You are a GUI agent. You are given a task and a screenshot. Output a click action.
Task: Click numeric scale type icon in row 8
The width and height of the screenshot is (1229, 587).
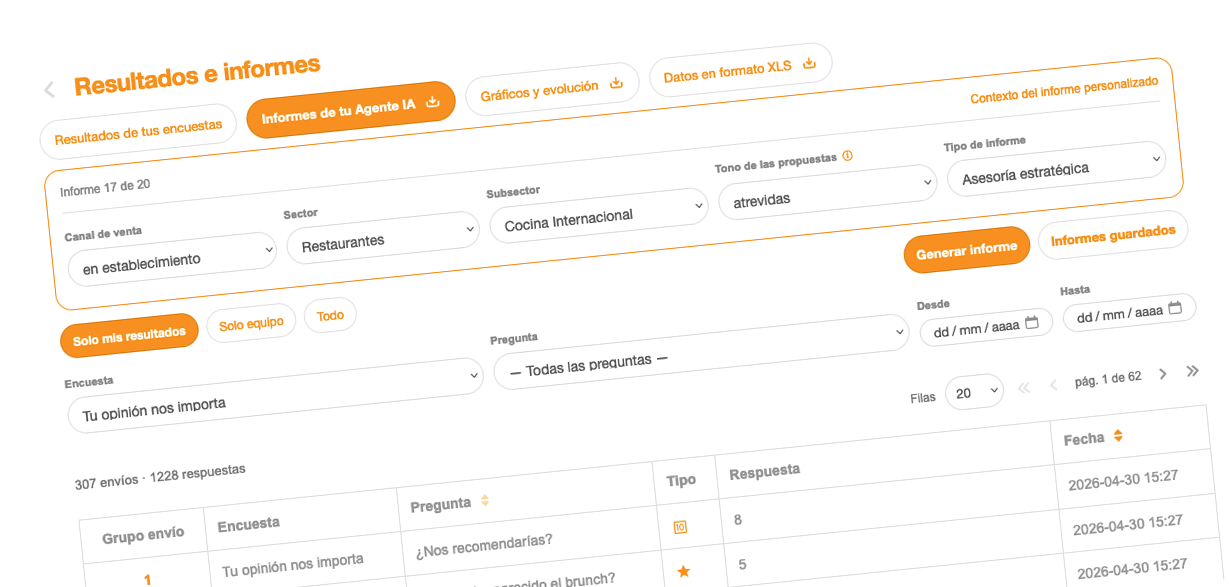681,526
